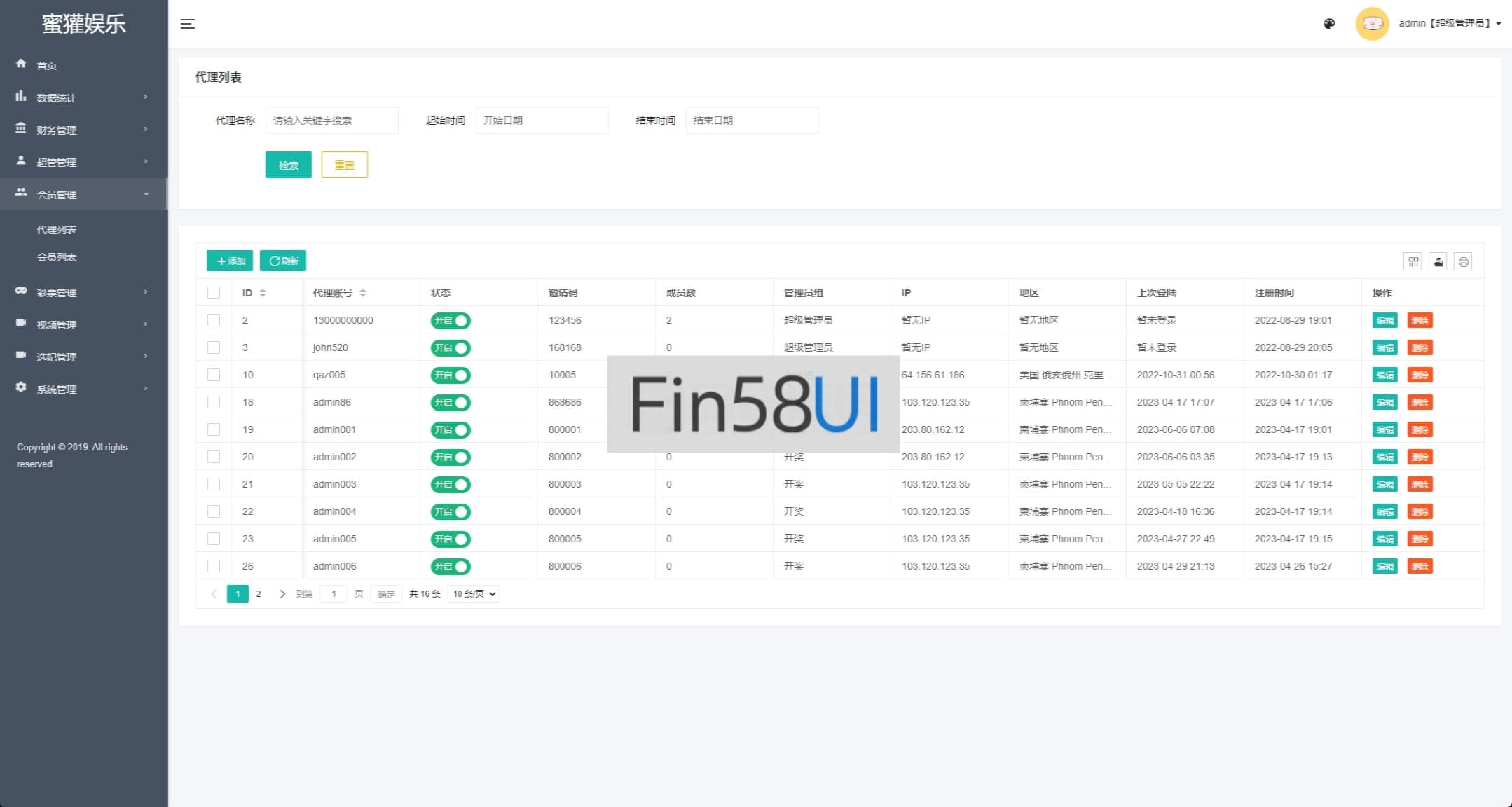The image size is (1512, 807).
Task: Click the home icon in sidebar
Action: [21, 64]
